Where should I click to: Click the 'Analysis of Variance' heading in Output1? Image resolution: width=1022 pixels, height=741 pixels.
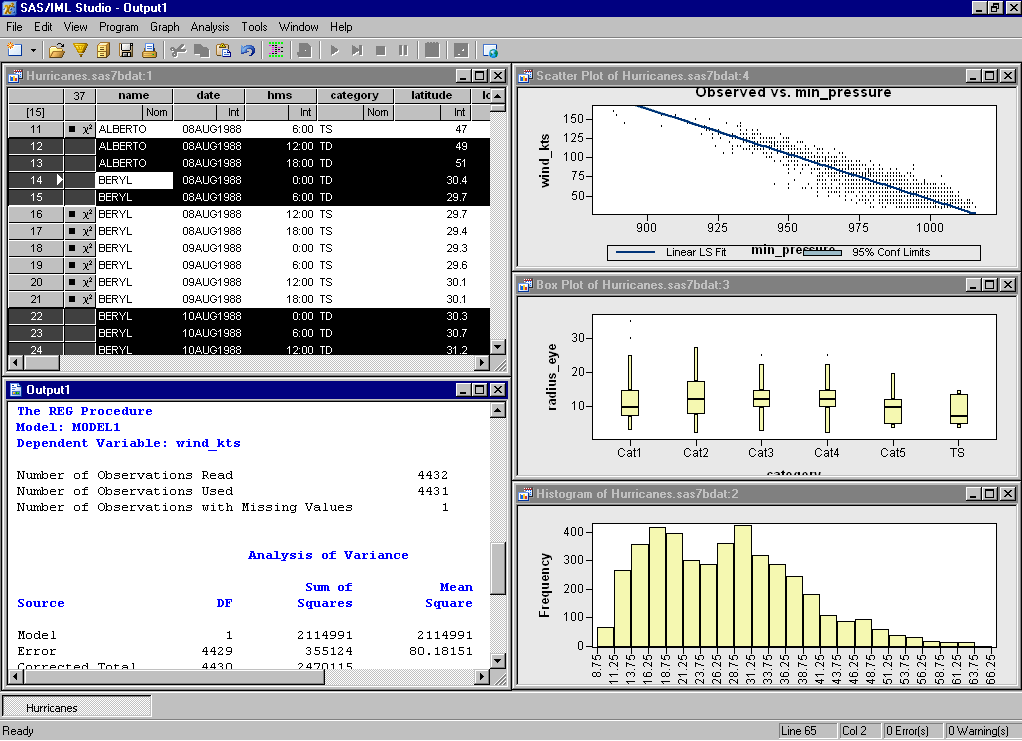coord(328,555)
